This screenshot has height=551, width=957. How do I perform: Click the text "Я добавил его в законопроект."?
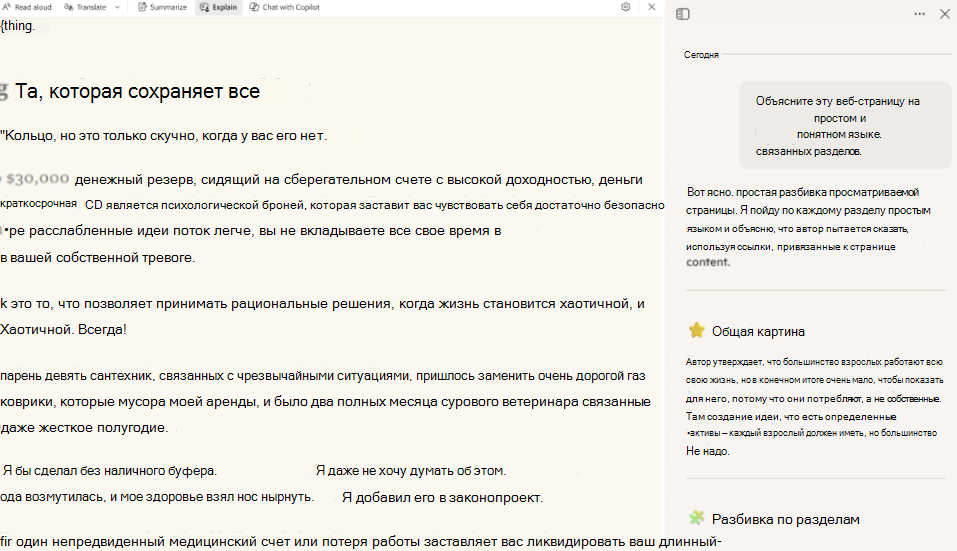pos(442,497)
